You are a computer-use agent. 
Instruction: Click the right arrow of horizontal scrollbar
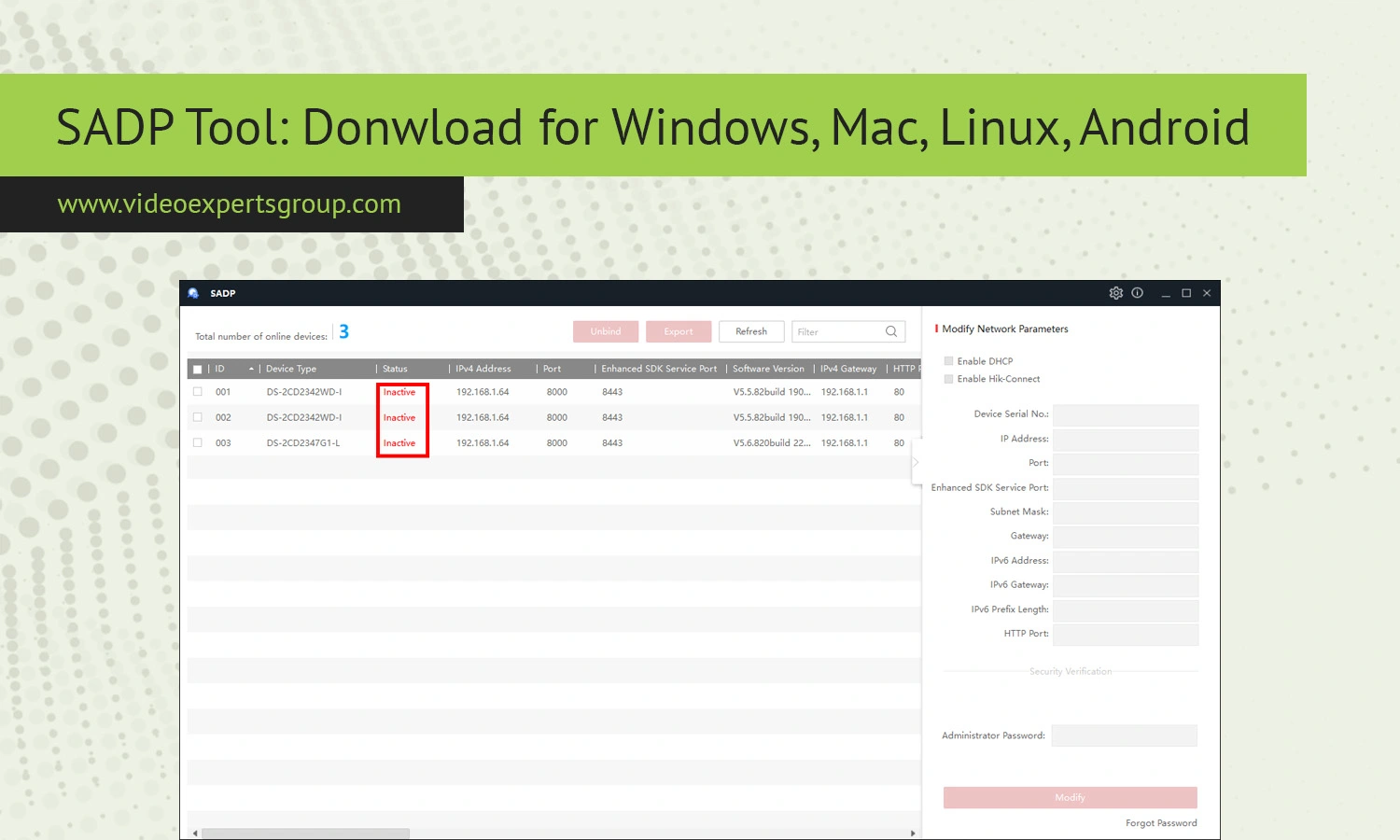coord(913,833)
